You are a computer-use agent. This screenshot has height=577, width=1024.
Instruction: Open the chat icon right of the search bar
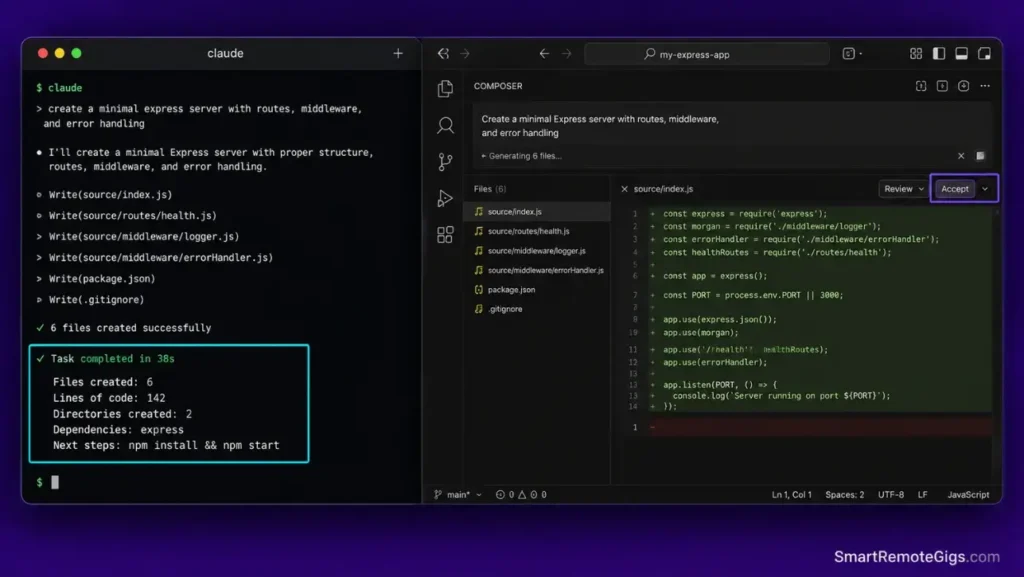pos(849,54)
